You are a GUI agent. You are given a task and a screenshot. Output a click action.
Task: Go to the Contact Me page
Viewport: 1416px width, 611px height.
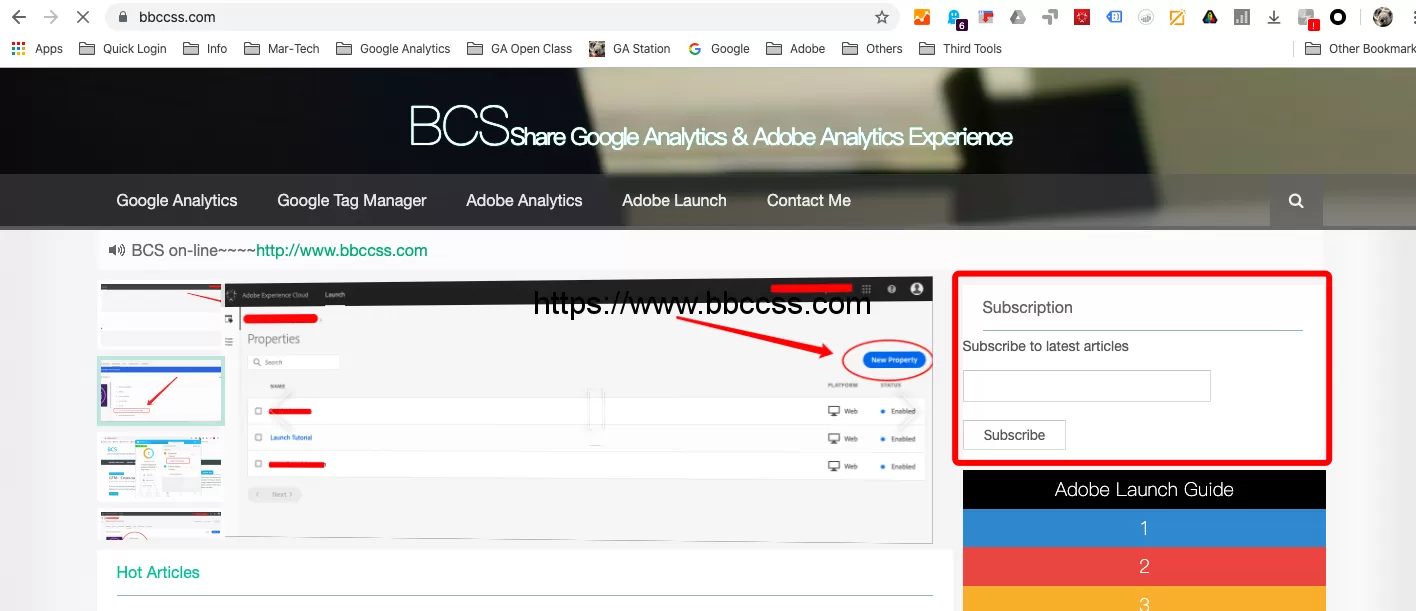(809, 200)
